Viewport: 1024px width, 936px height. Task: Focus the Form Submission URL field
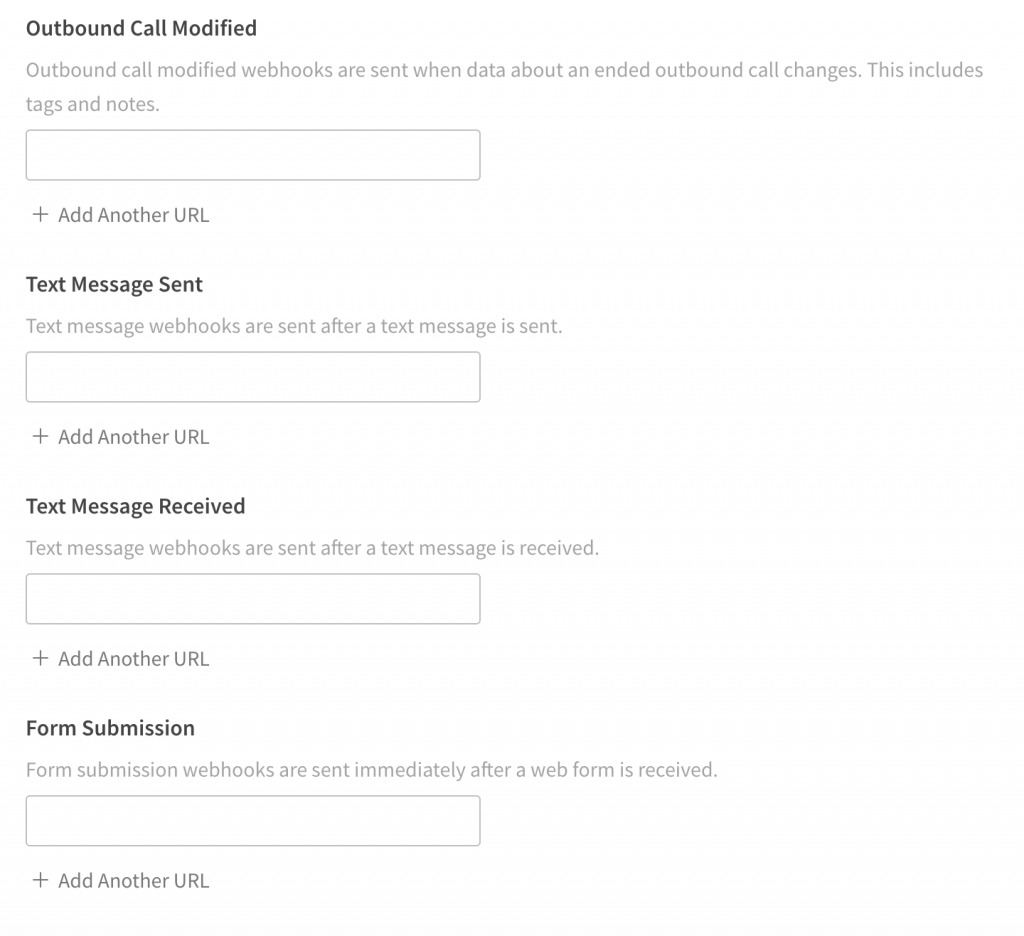click(x=253, y=821)
